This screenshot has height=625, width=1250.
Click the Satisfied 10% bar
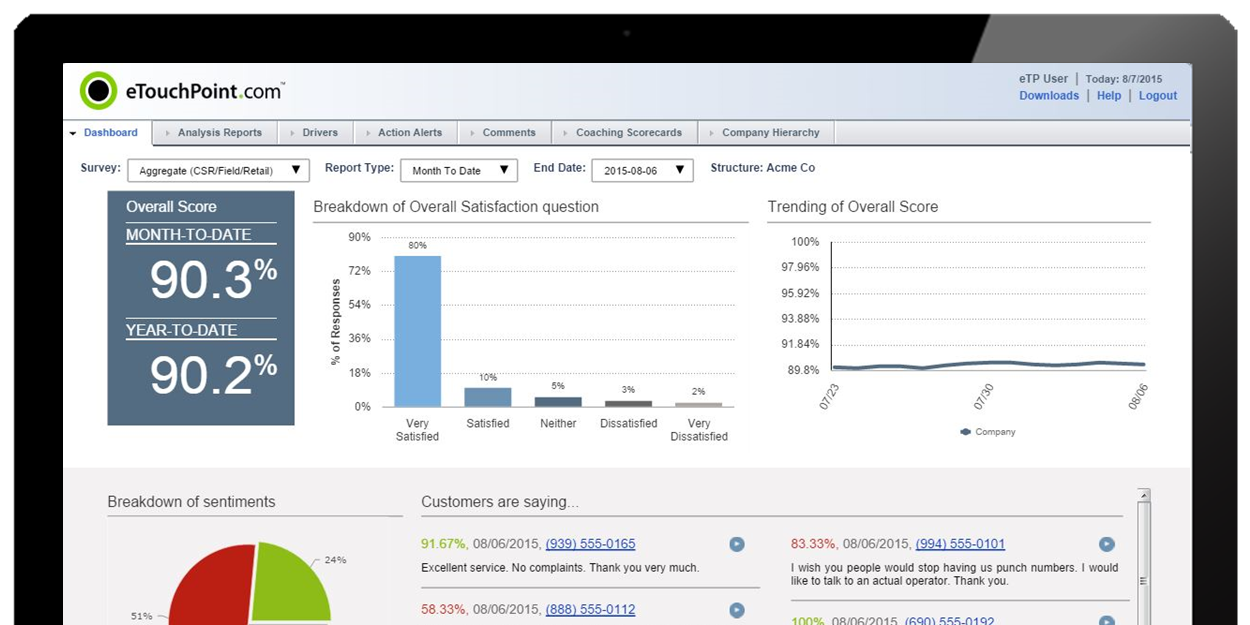[488, 397]
